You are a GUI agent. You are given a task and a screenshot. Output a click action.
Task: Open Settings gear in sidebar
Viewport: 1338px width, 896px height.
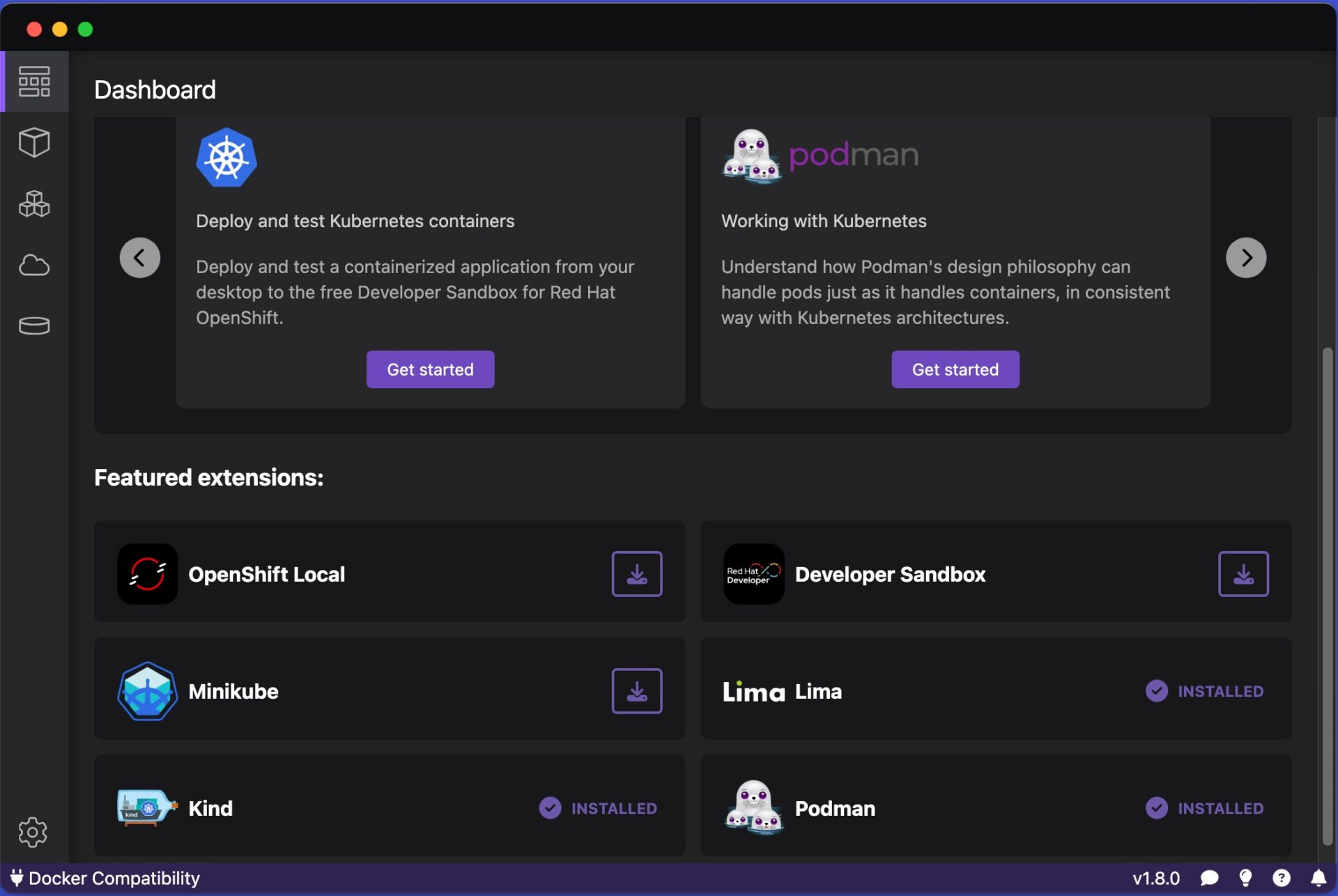click(33, 832)
